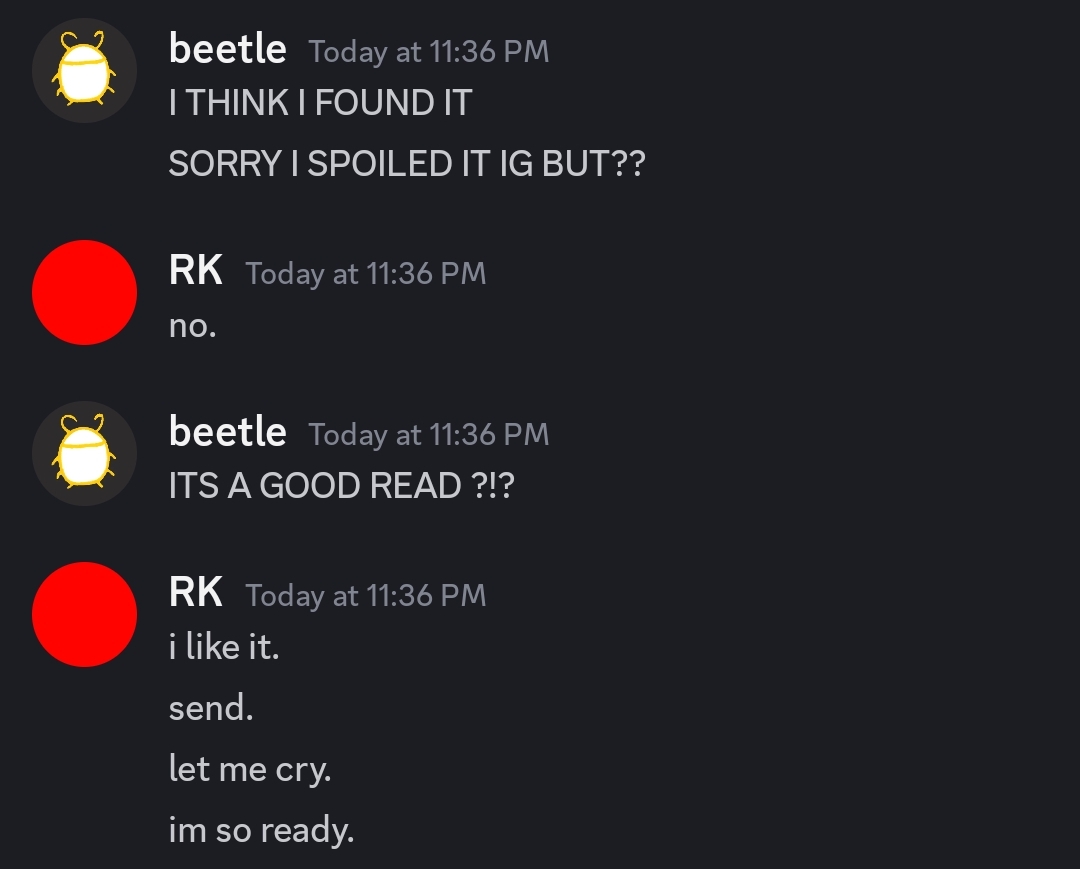The width and height of the screenshot is (1080, 869).
Task: Select RK's "no." message text
Action: [x=193, y=326]
